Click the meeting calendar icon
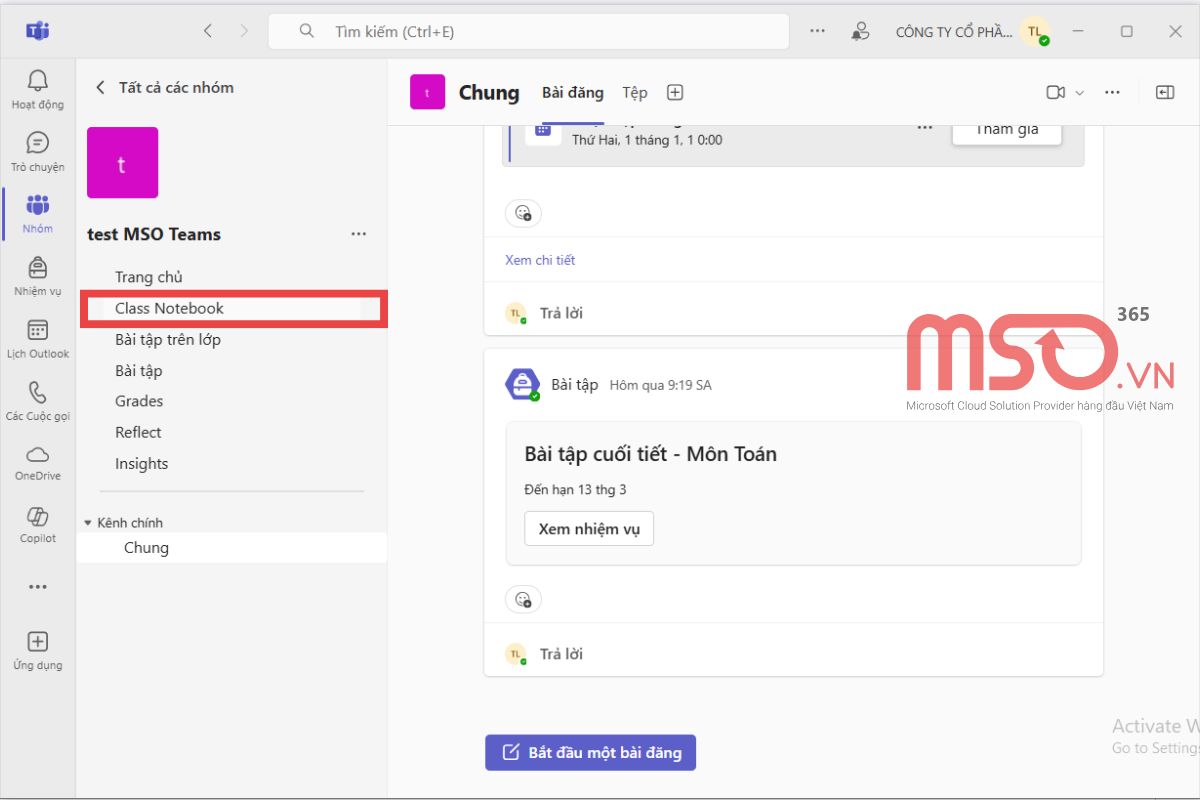 point(543,130)
